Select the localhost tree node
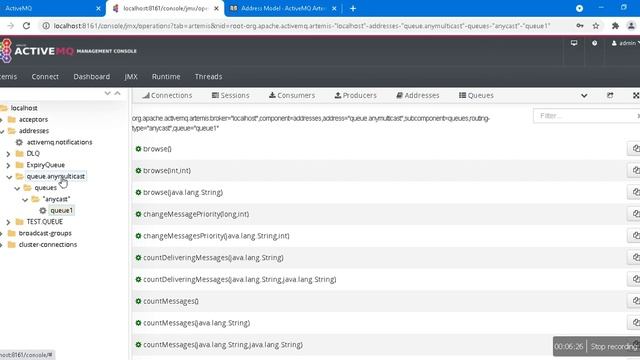 point(24,108)
